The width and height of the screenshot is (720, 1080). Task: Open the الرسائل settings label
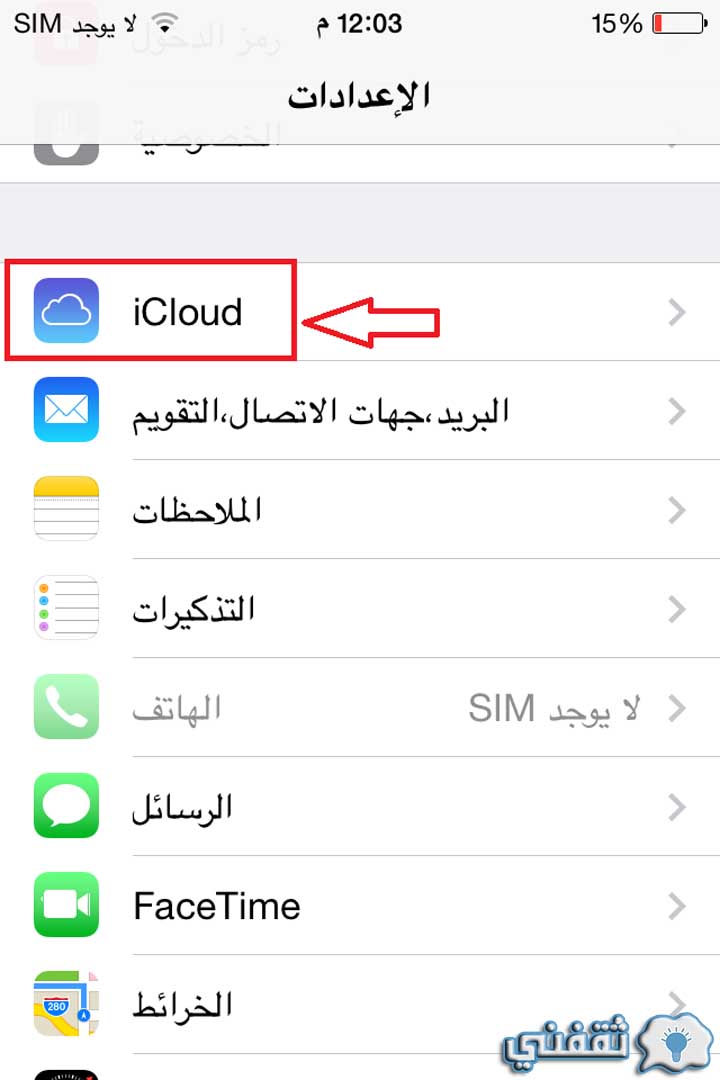[x=182, y=808]
